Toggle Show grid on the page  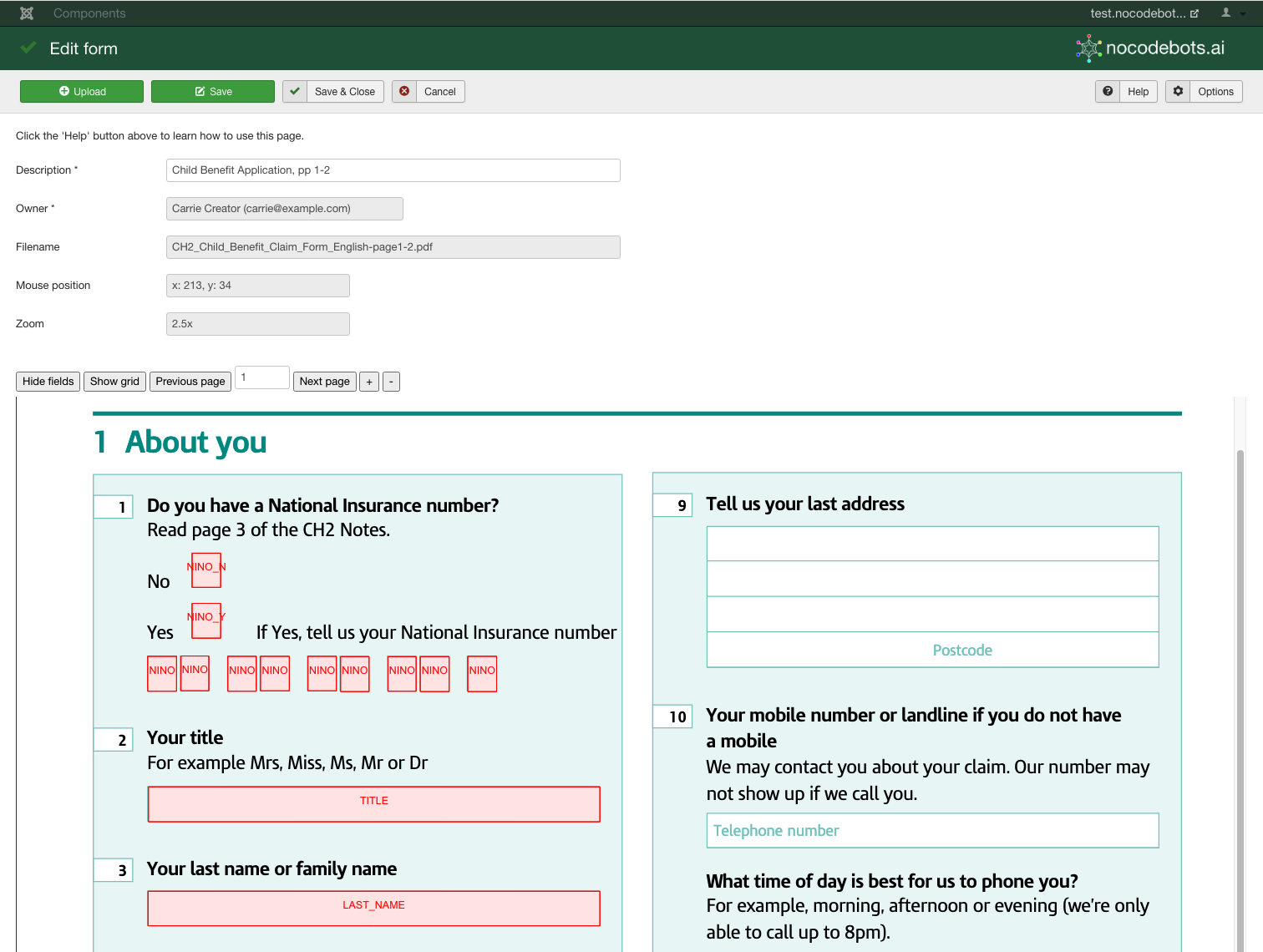coord(114,382)
